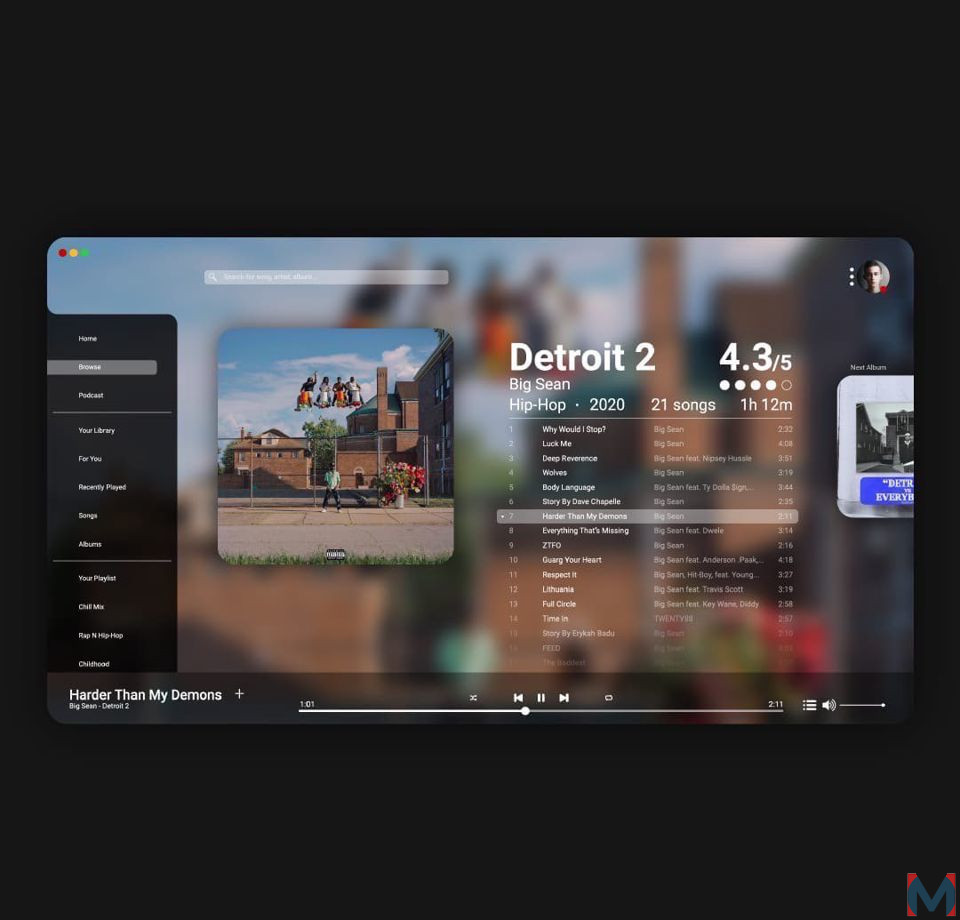Open Songs in sidebar
Viewport: 960px width, 920px height.
tap(88, 515)
